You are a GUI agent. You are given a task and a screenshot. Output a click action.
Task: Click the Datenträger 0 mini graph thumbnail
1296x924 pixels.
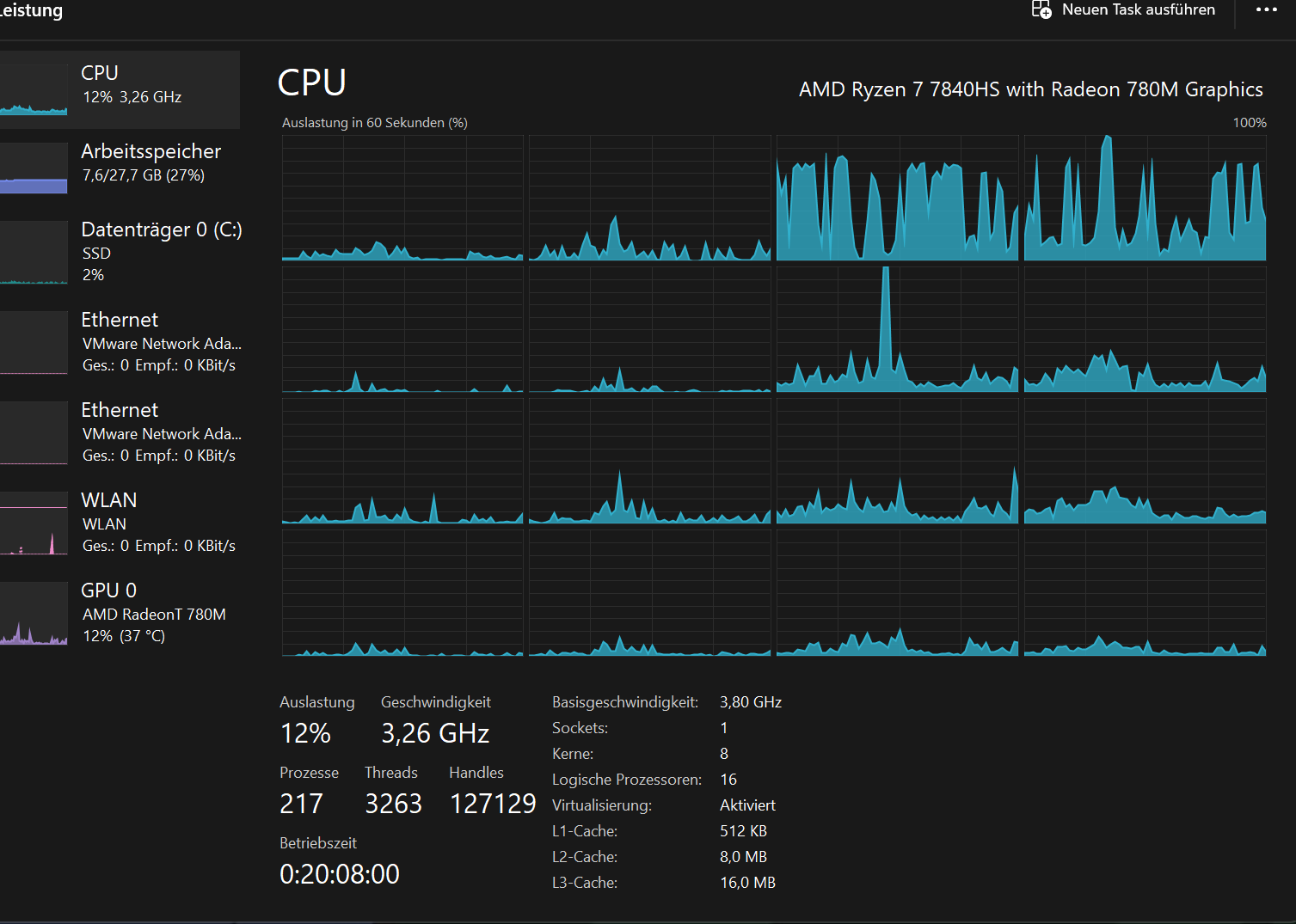(34, 253)
